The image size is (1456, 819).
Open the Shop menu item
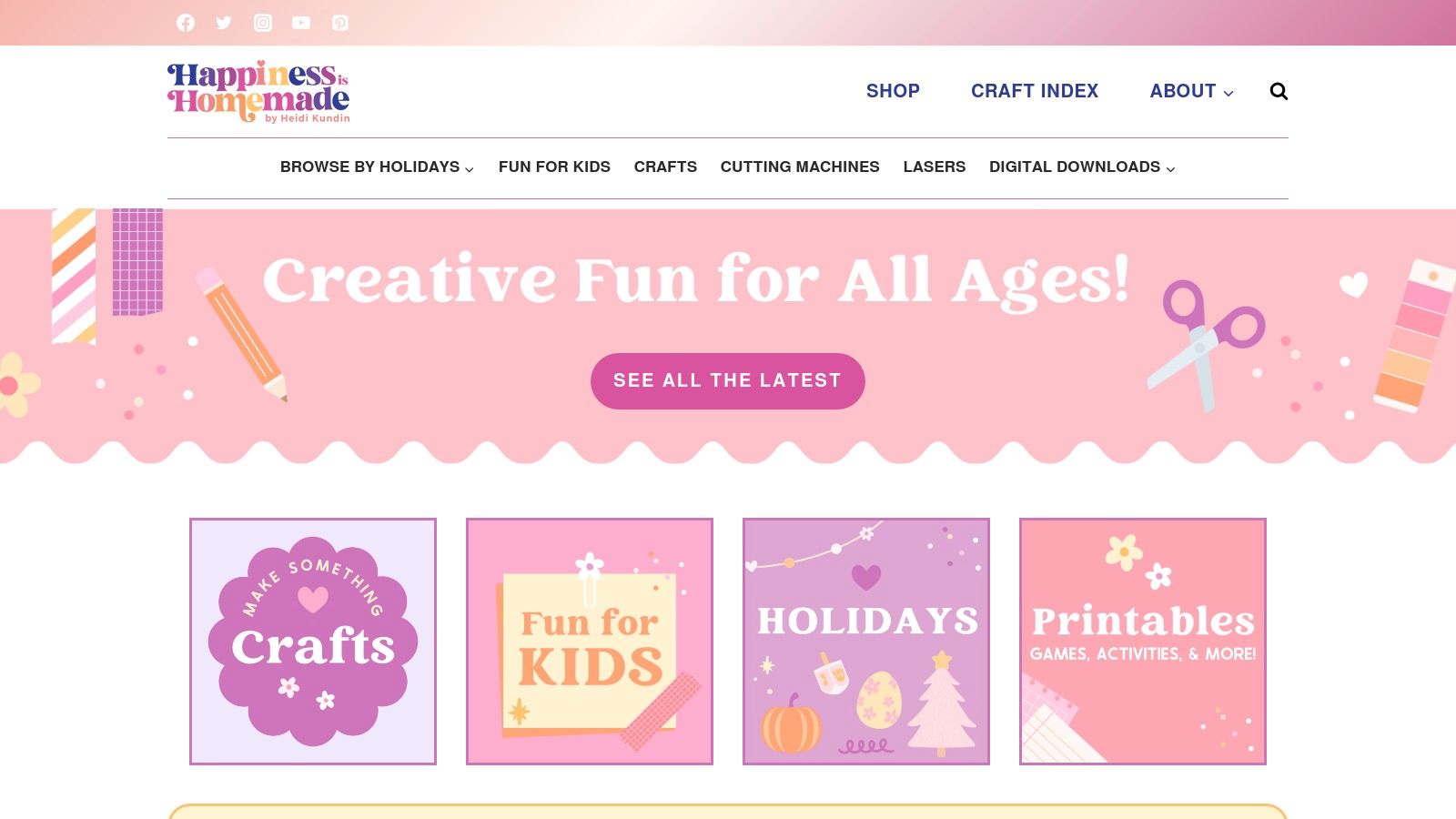[x=893, y=91]
